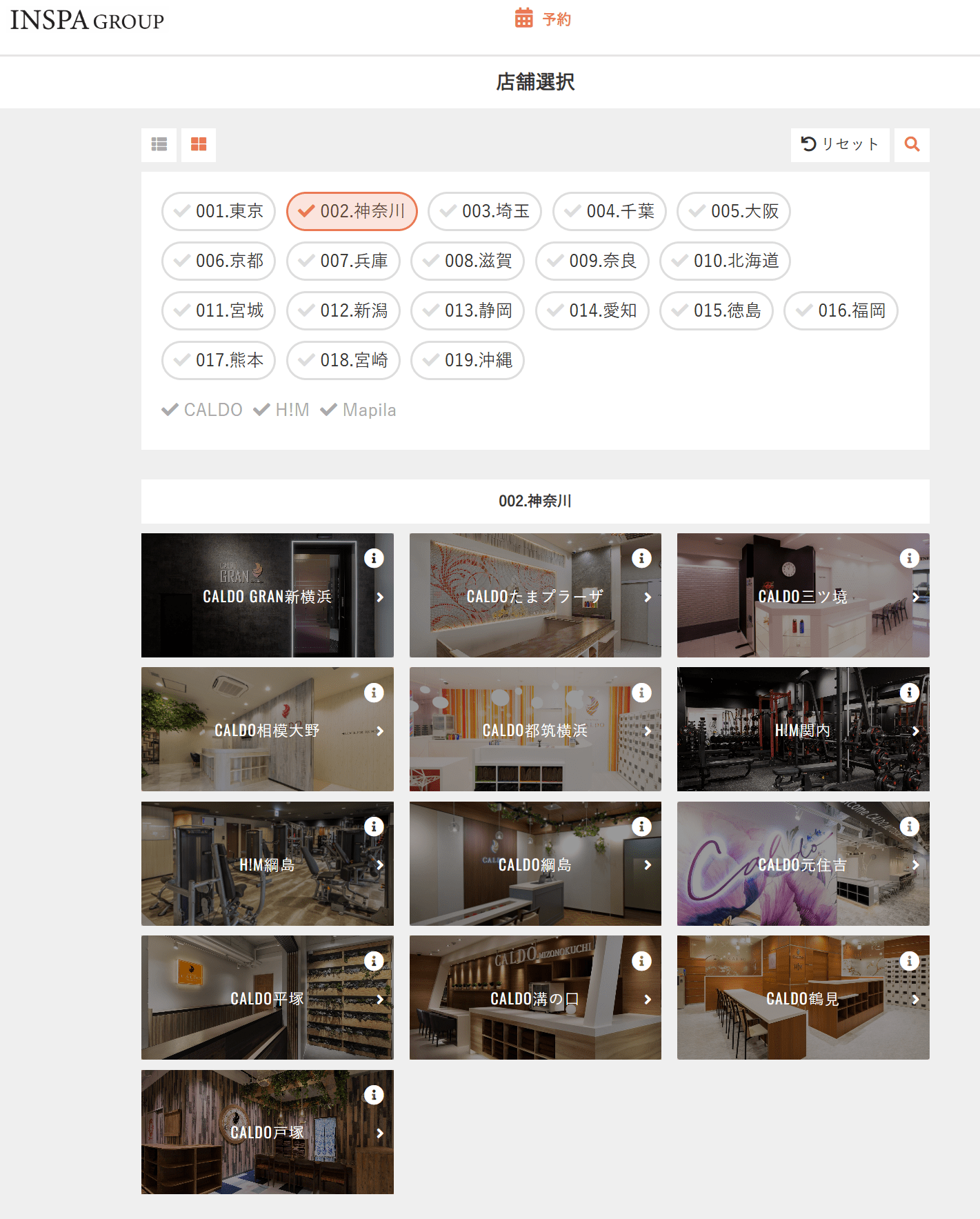Toggle the 015.徳島 region filter

click(x=717, y=310)
